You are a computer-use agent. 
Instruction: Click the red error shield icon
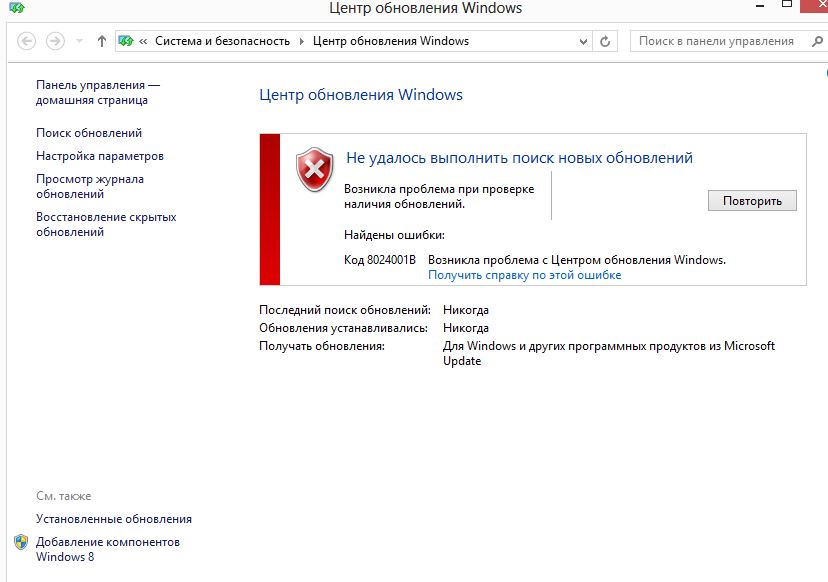(315, 169)
